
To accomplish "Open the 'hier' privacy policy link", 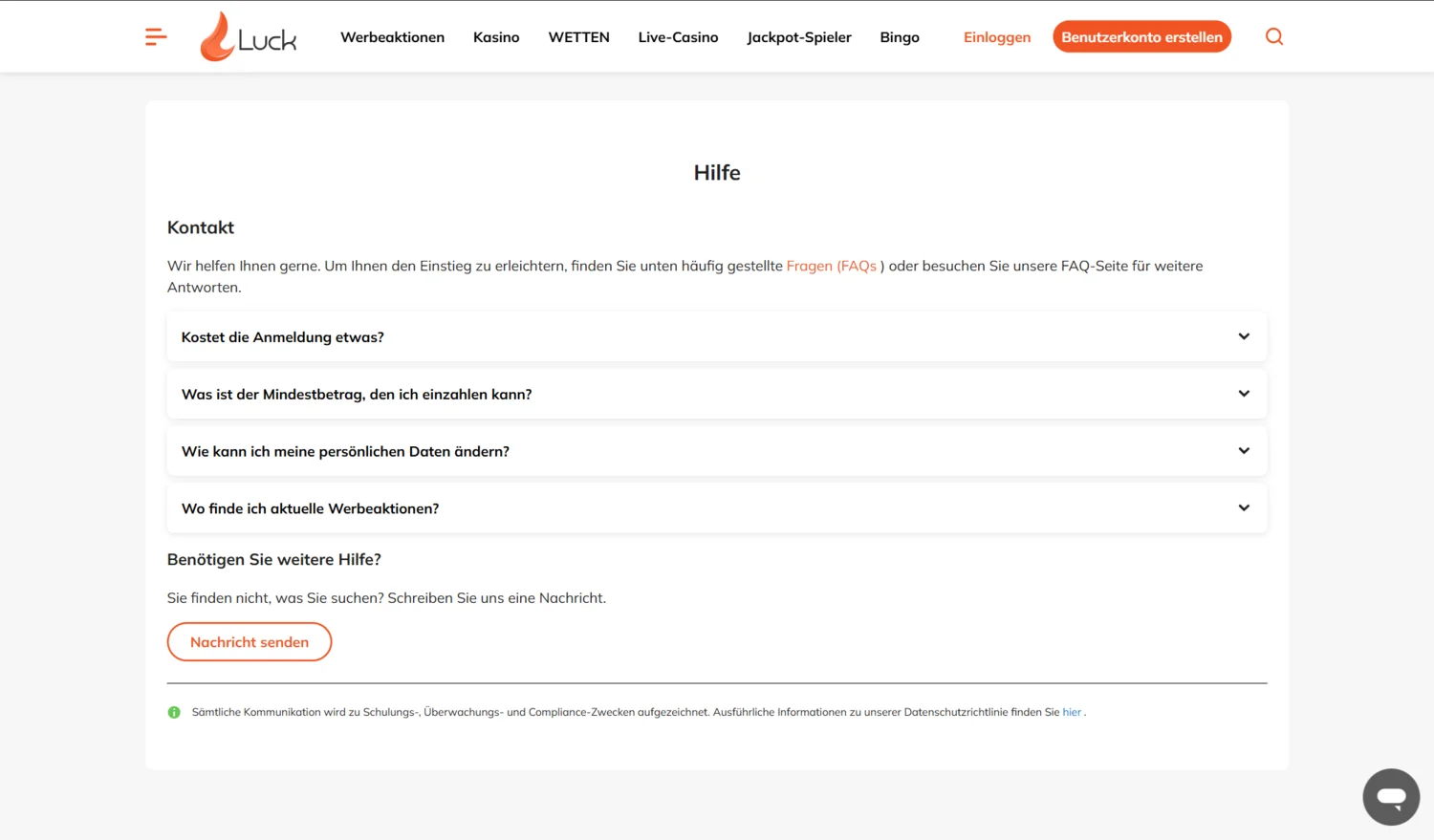I will pyautogui.click(x=1072, y=712).
